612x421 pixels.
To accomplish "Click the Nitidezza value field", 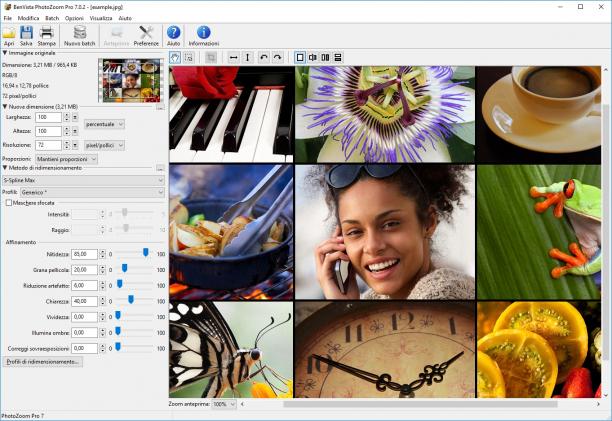I will 84,254.
